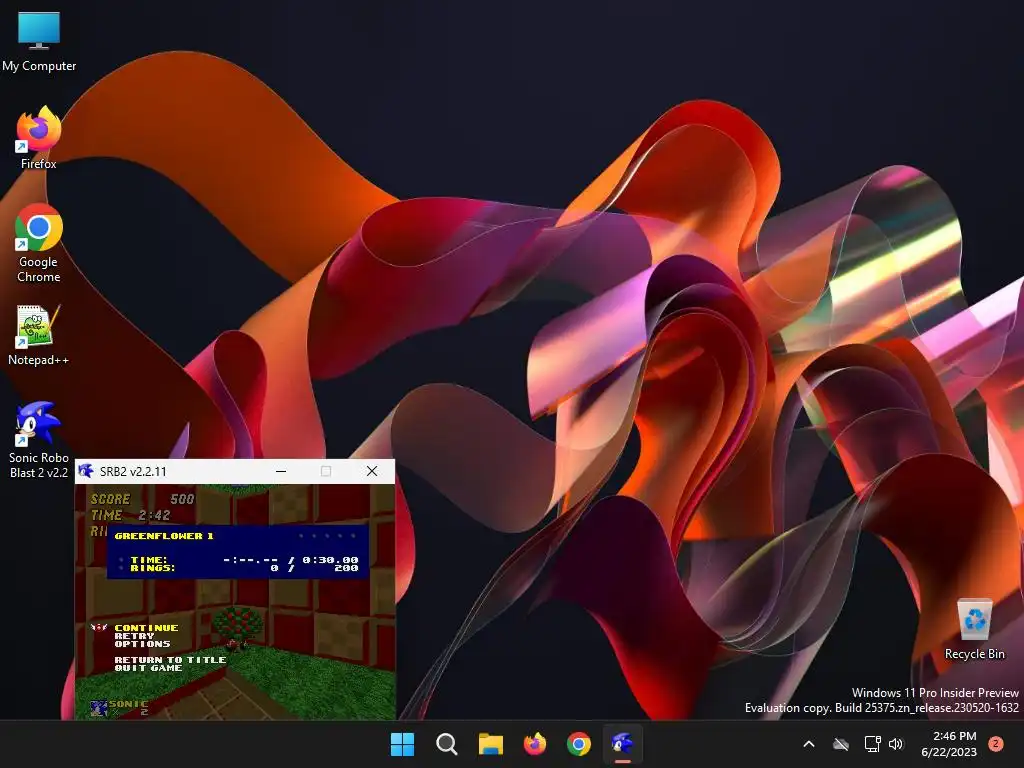
Task: Open the notification badge showing 2
Action: (996, 743)
